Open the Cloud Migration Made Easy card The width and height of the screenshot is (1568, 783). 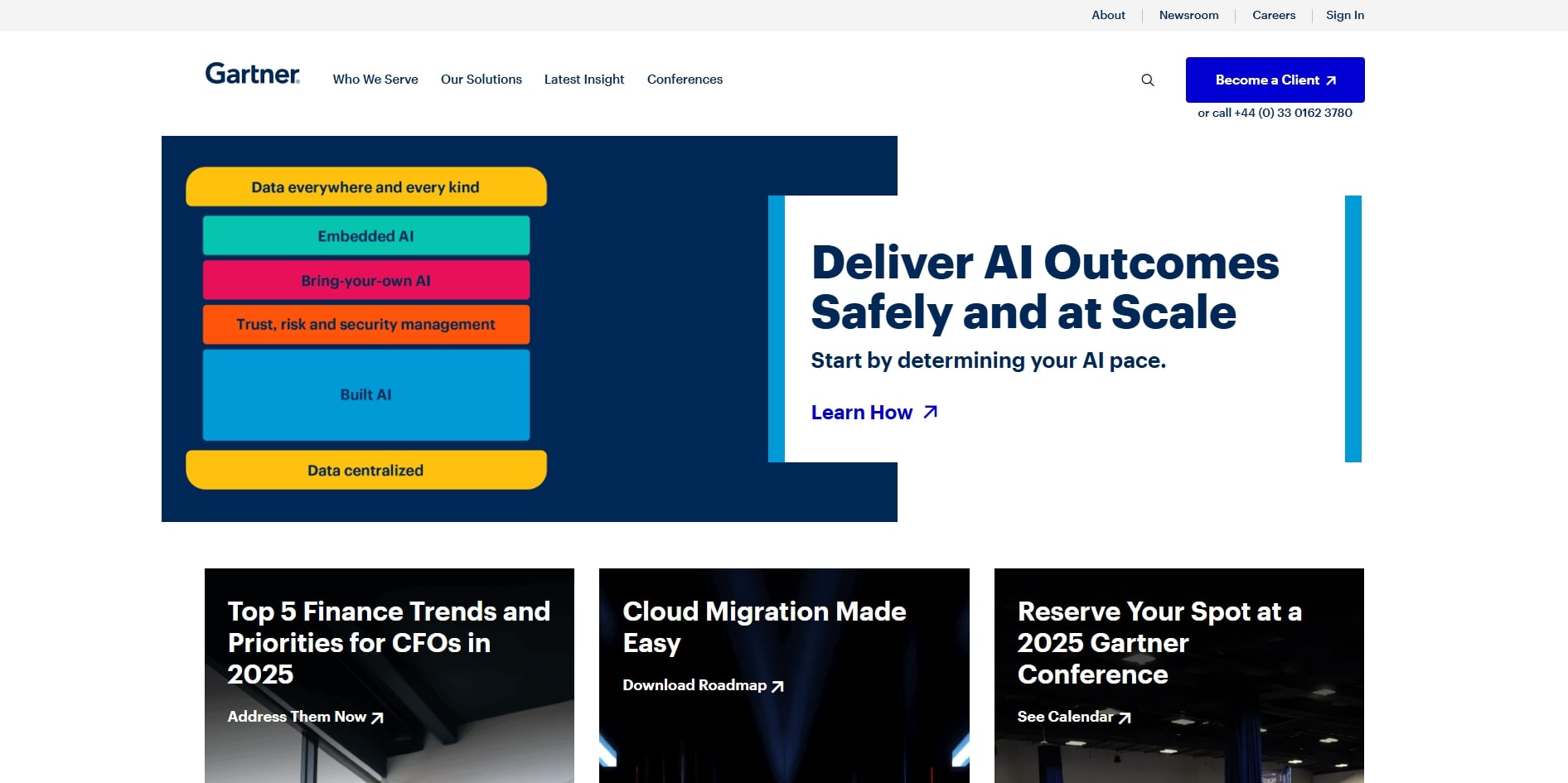coord(784,675)
